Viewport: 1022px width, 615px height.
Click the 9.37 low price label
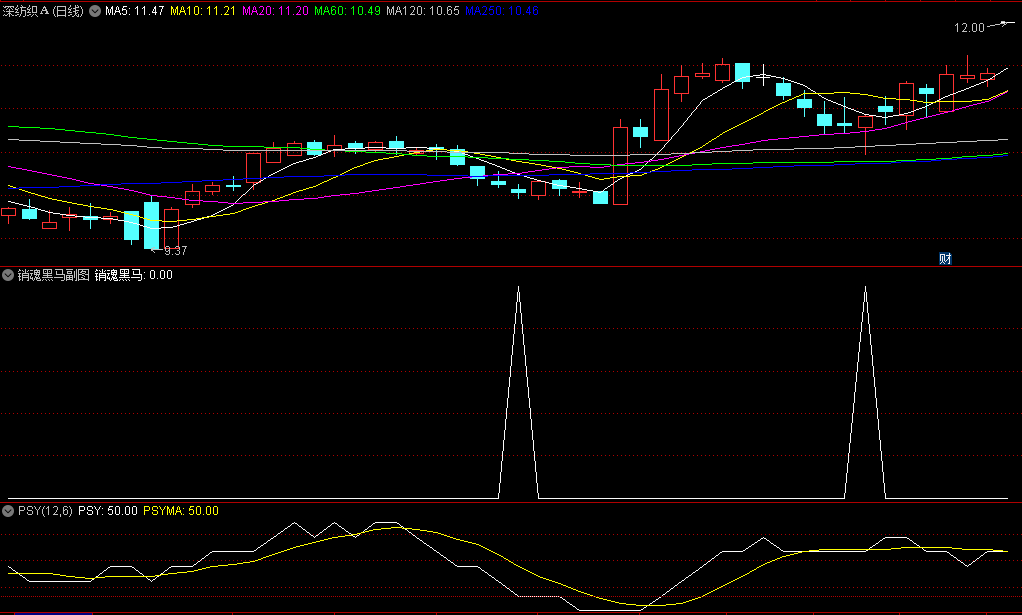pyautogui.click(x=175, y=251)
